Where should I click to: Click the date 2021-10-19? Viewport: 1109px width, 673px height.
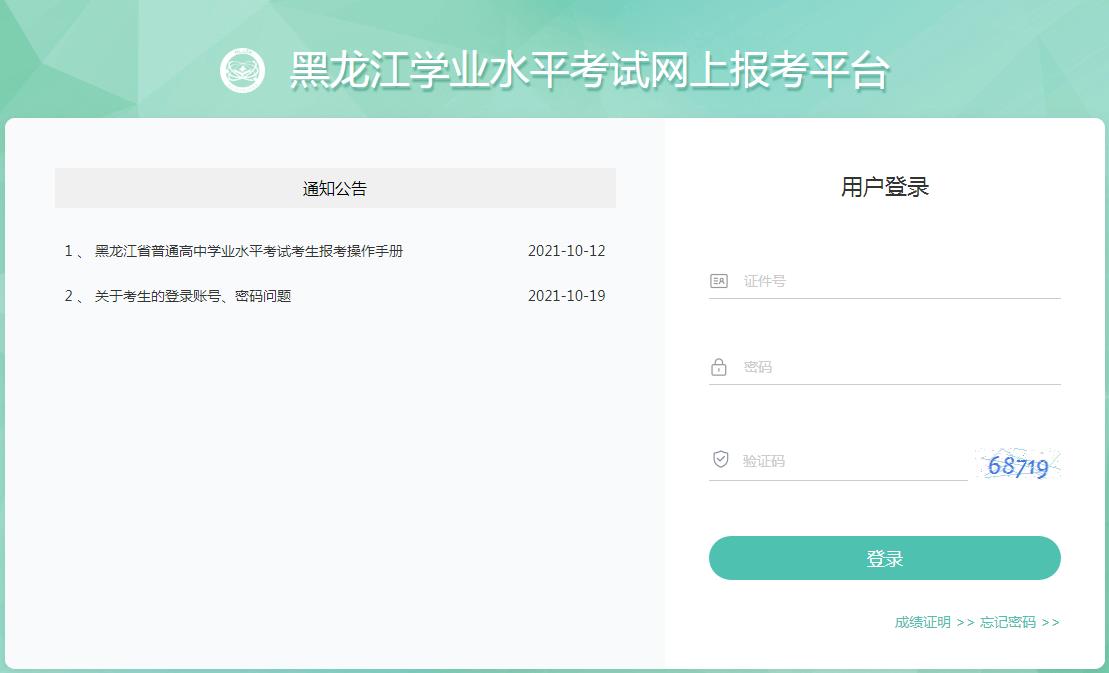click(567, 296)
